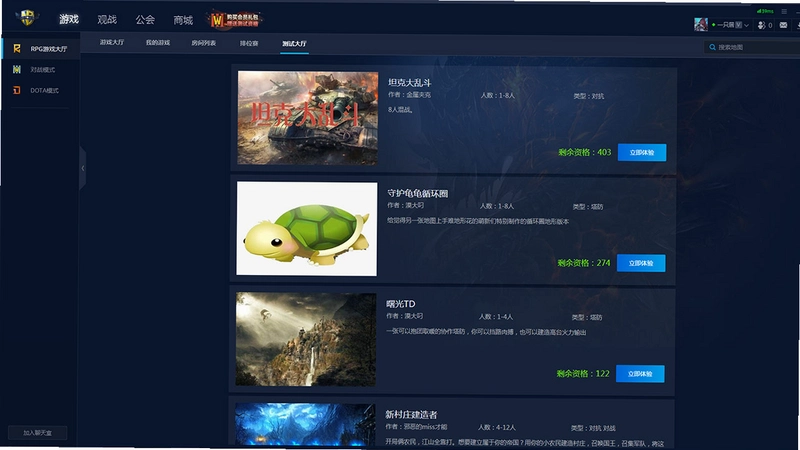800x450 pixels.
Task: Select the 排位赛 sub-tab
Action: pyautogui.click(x=249, y=43)
